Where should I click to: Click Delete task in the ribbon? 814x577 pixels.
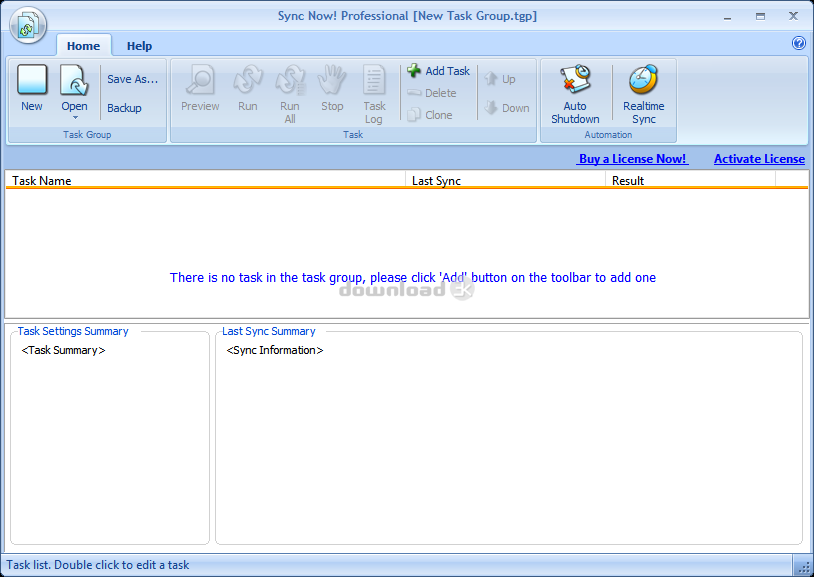pyautogui.click(x=432, y=93)
